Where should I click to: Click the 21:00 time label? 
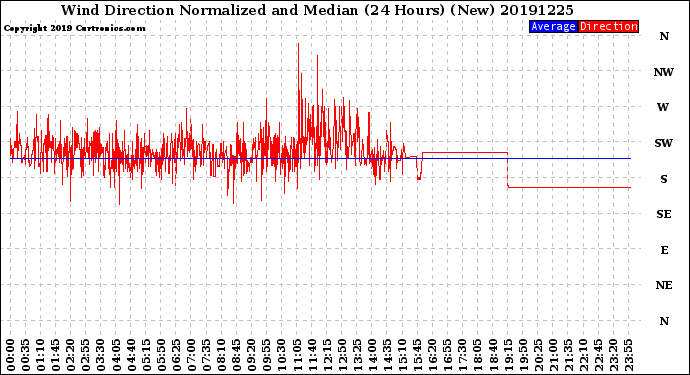pos(553,355)
